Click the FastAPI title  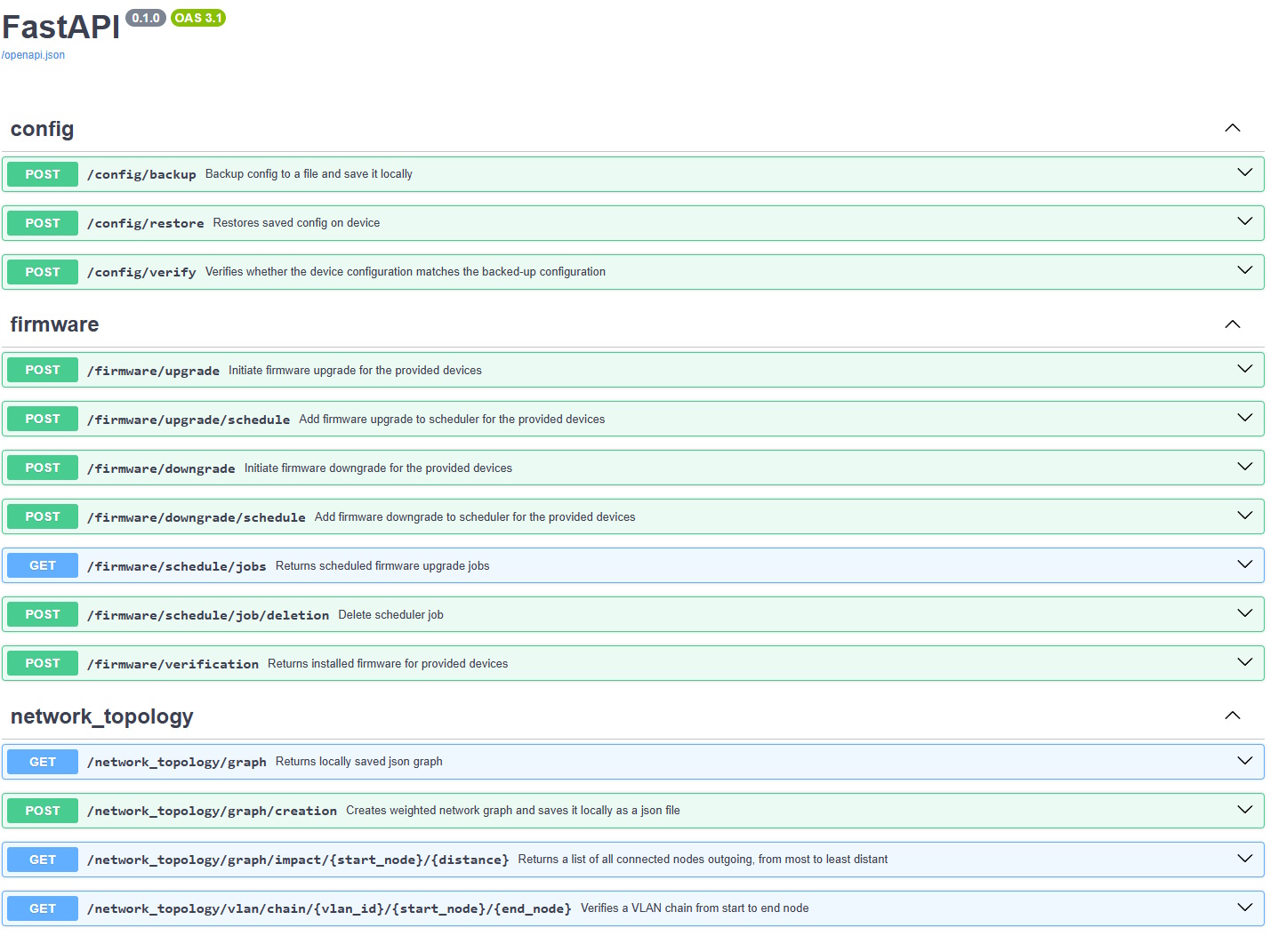(x=60, y=28)
